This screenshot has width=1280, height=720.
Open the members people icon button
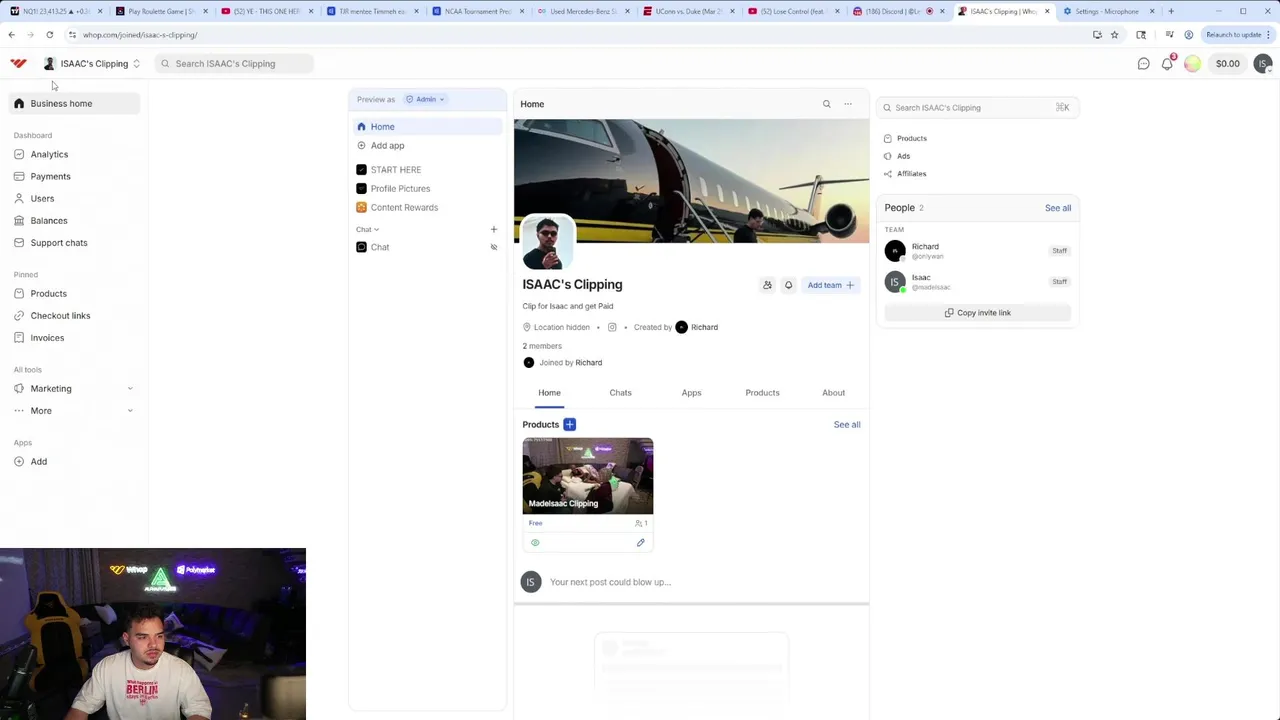point(767,285)
